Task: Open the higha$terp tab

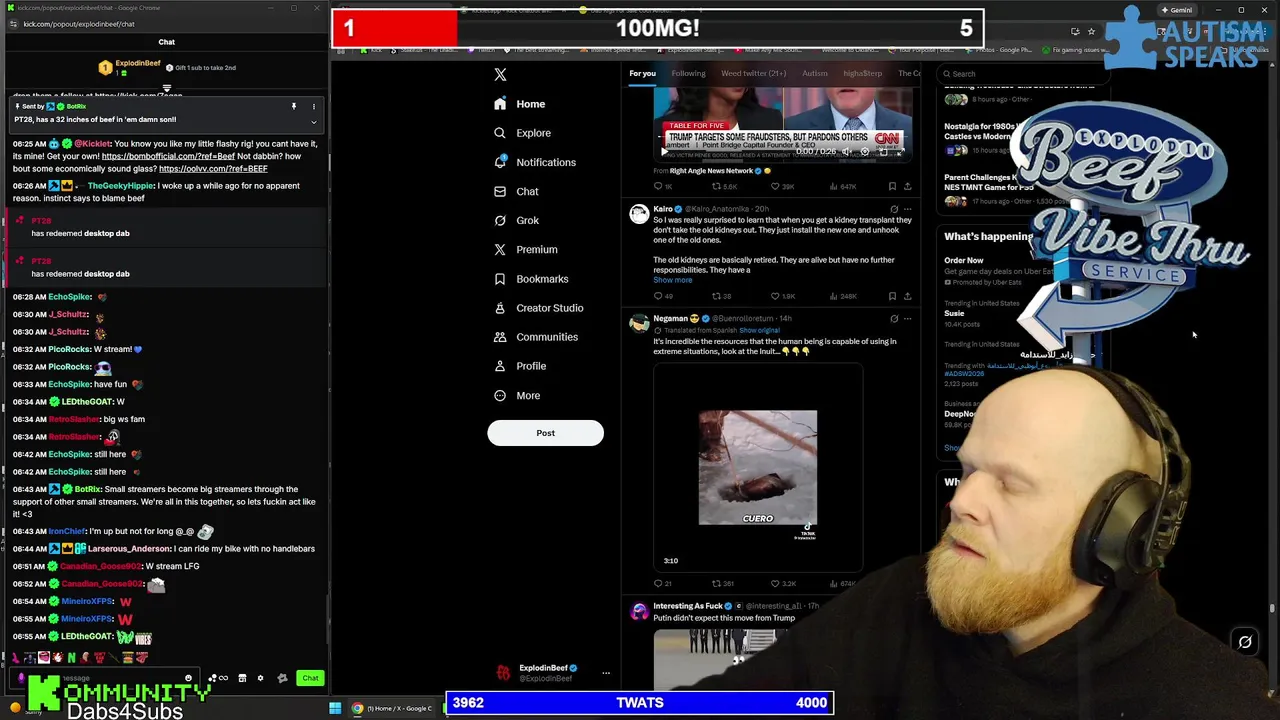Action: click(x=862, y=73)
